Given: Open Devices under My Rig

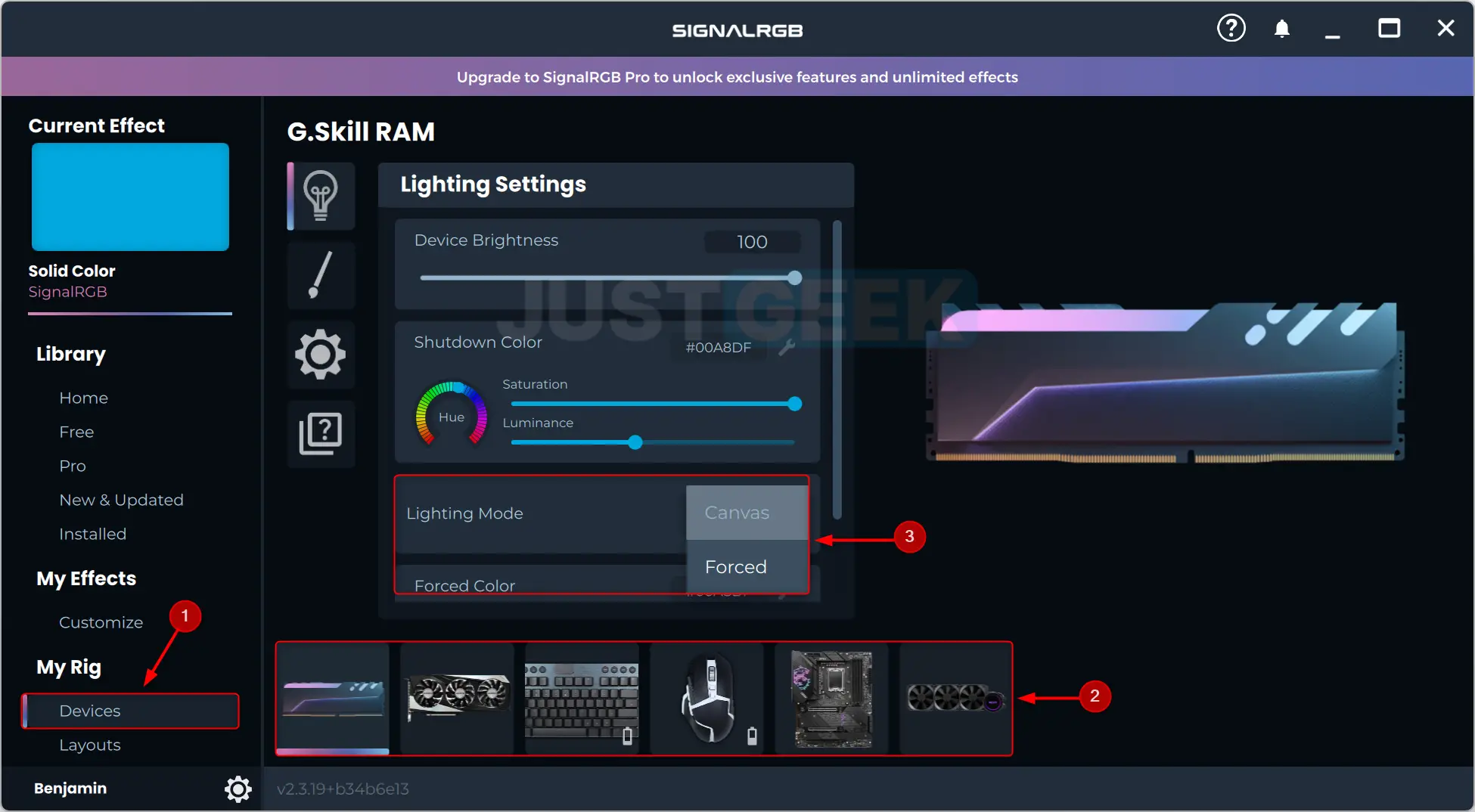Looking at the screenshot, I should coord(130,711).
